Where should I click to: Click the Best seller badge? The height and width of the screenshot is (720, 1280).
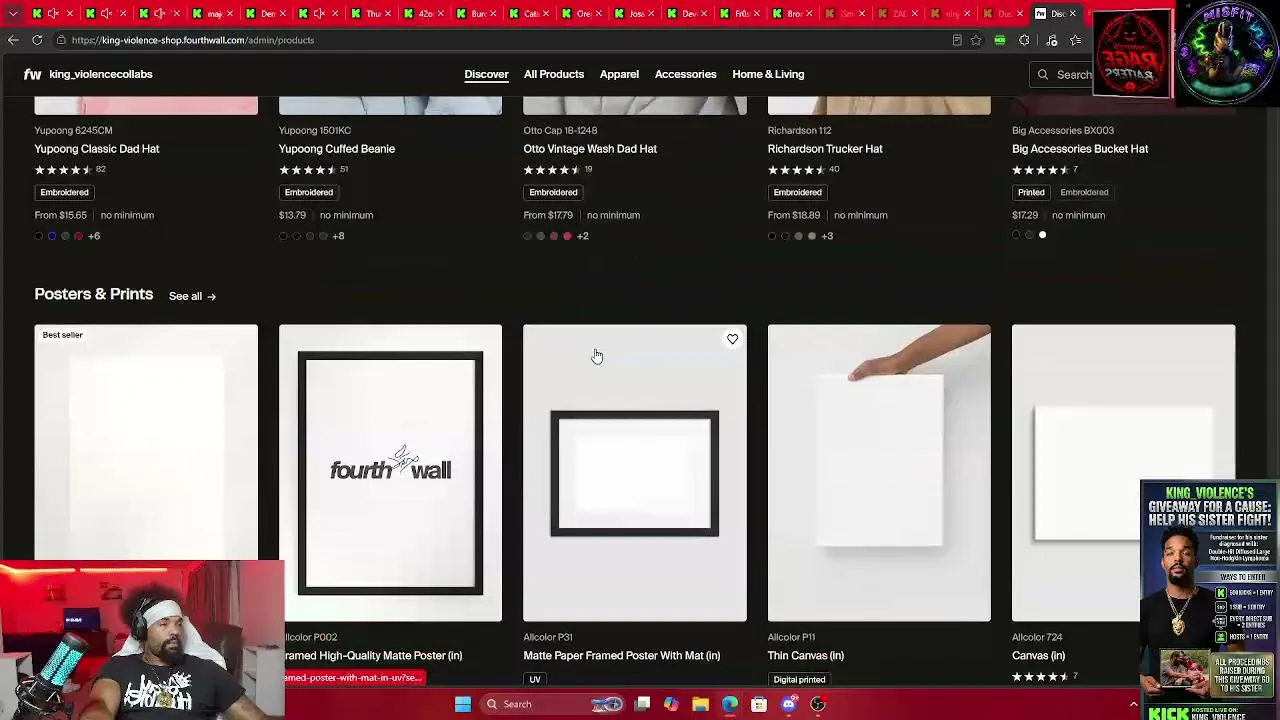(63, 335)
